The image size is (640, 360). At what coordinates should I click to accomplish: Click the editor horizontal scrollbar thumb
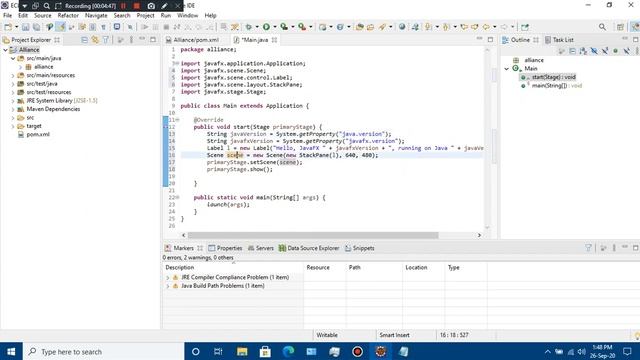pyautogui.click(x=313, y=235)
